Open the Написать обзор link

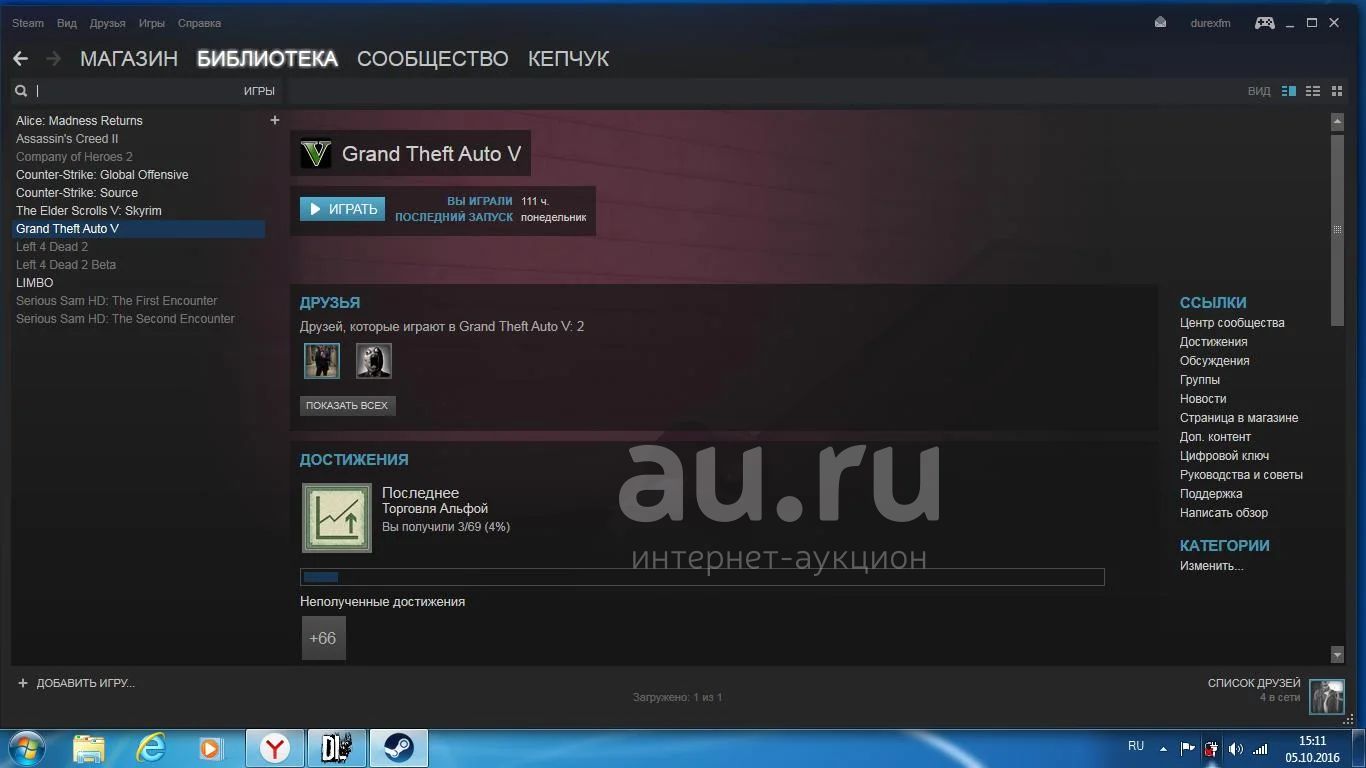[1224, 513]
